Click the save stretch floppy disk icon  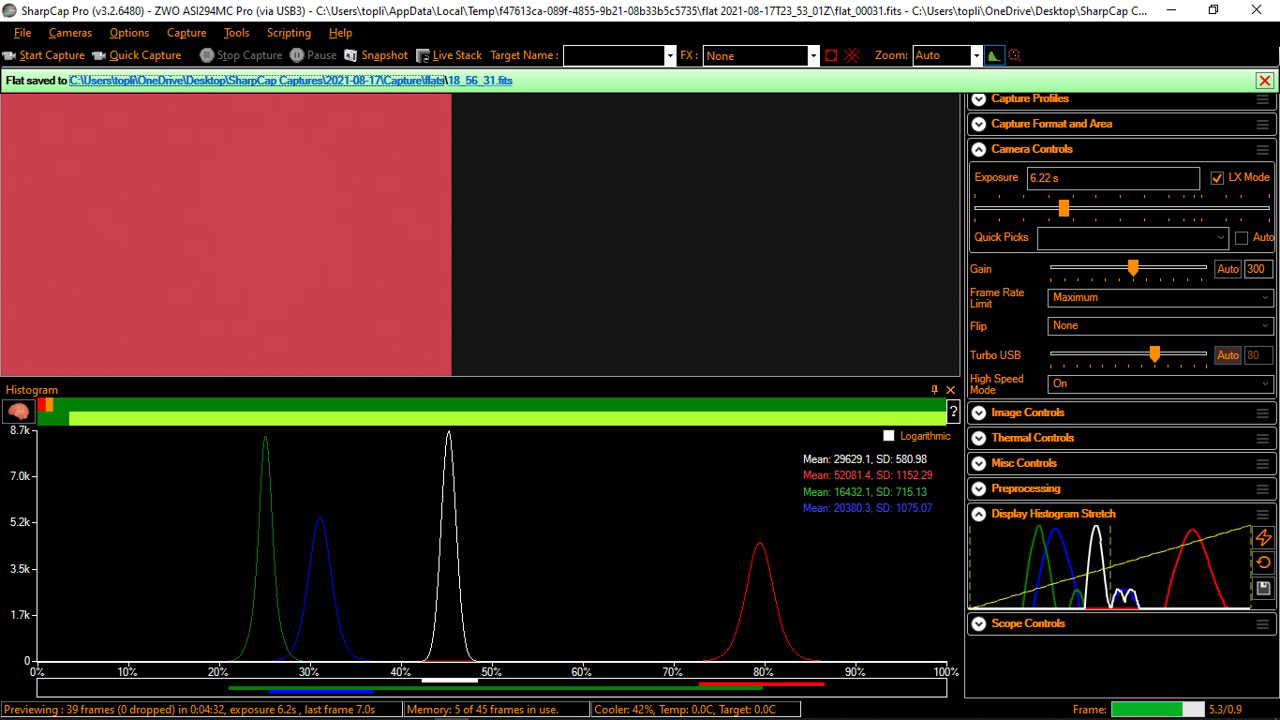1263,588
